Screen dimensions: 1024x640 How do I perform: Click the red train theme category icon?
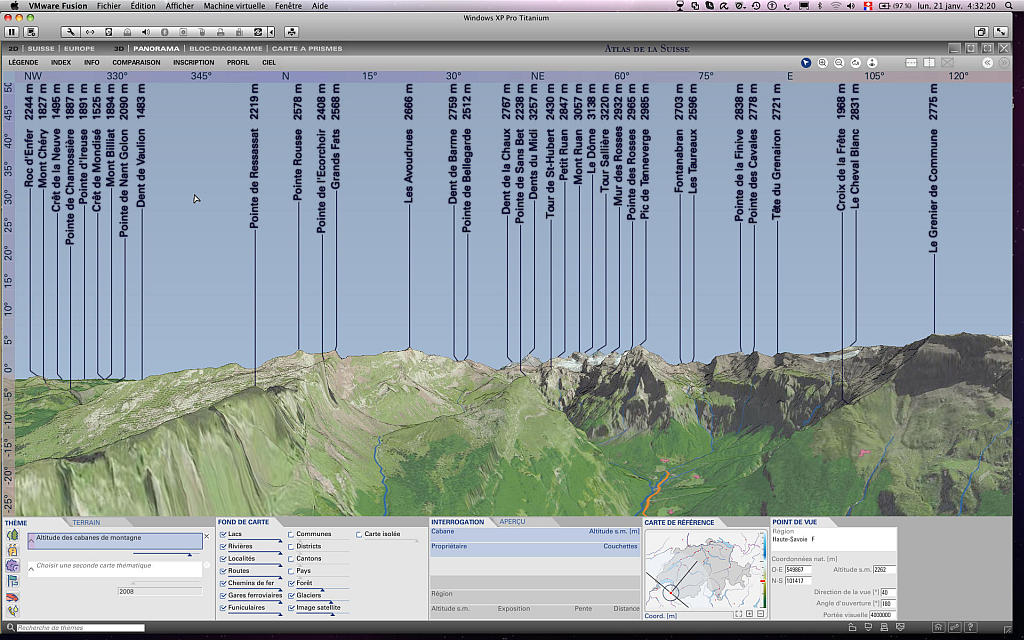[13, 595]
